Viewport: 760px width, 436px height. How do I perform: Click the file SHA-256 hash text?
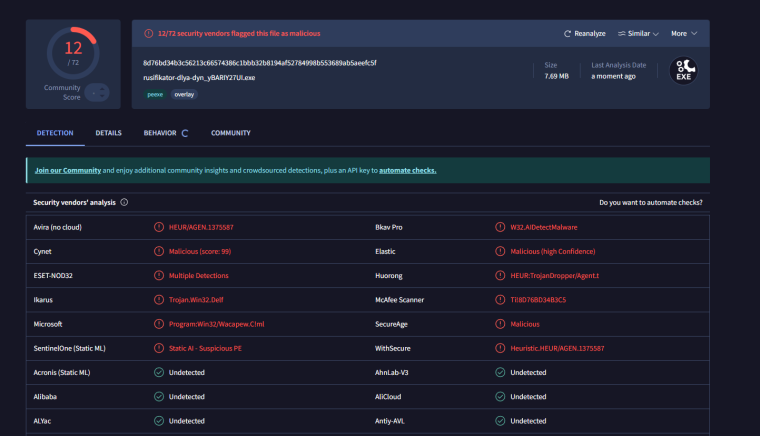tap(260, 63)
